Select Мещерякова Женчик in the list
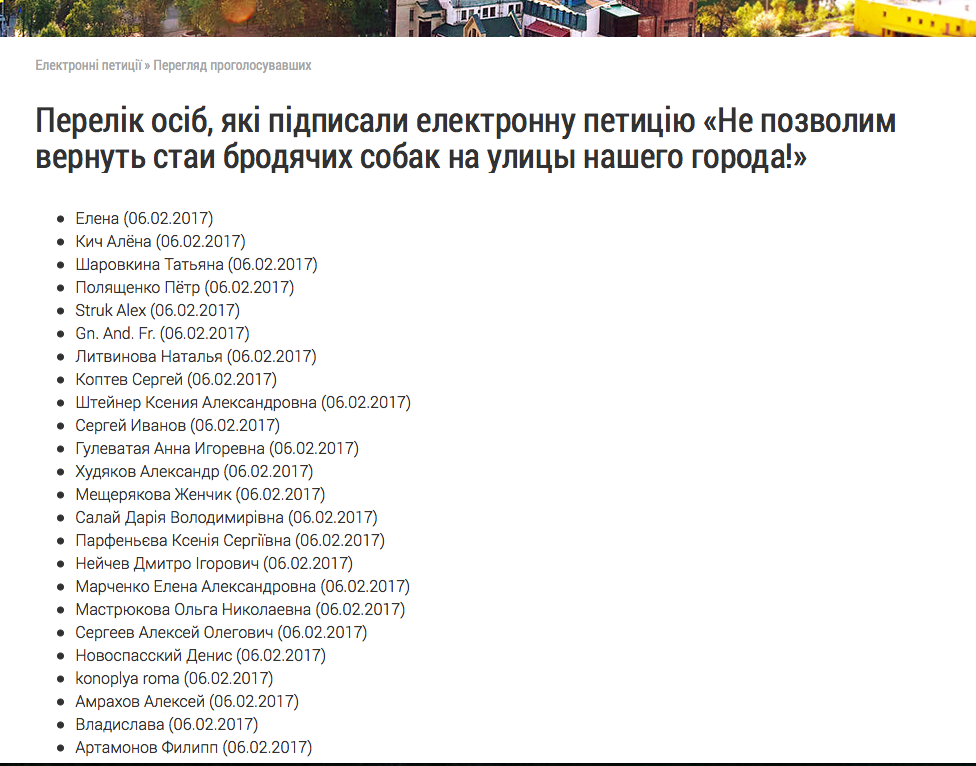The image size is (976, 766). (200, 494)
